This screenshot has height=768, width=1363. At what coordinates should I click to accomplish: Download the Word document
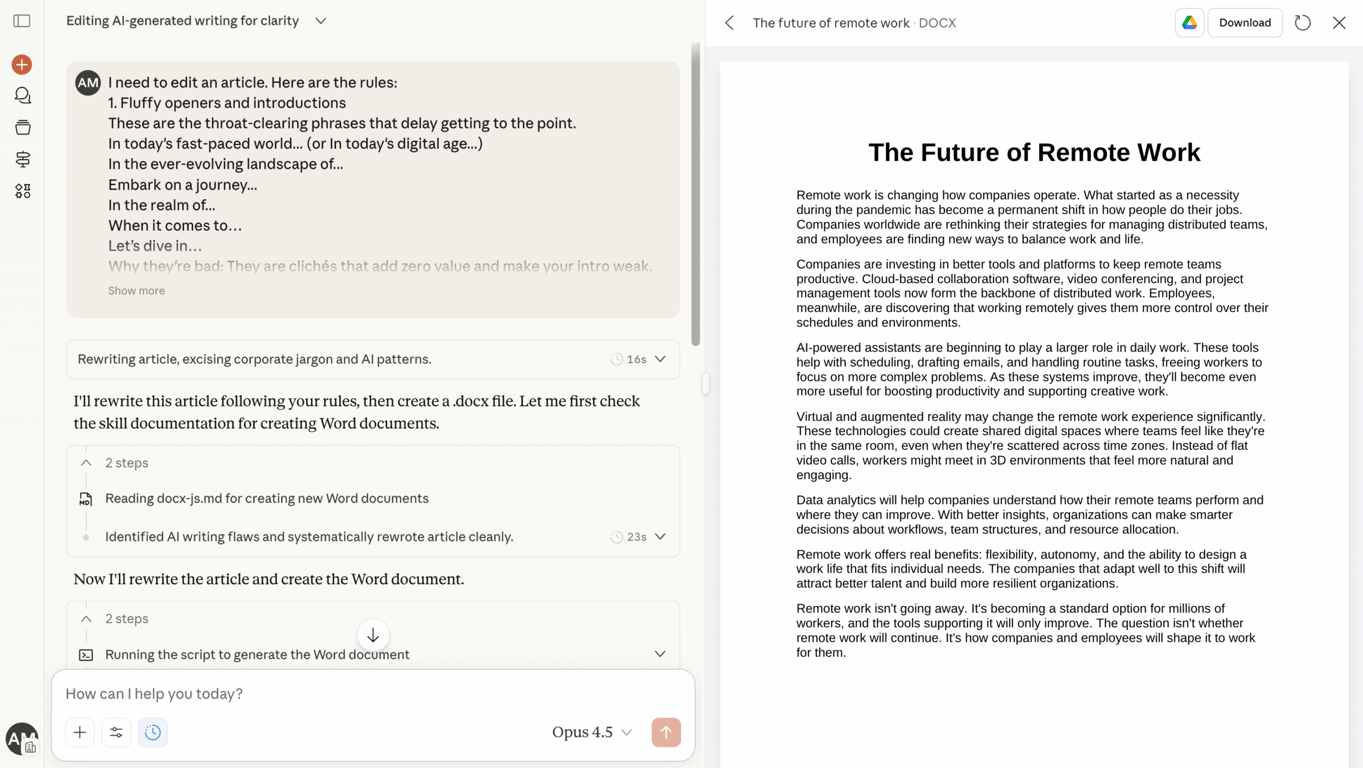pyautogui.click(x=1244, y=21)
